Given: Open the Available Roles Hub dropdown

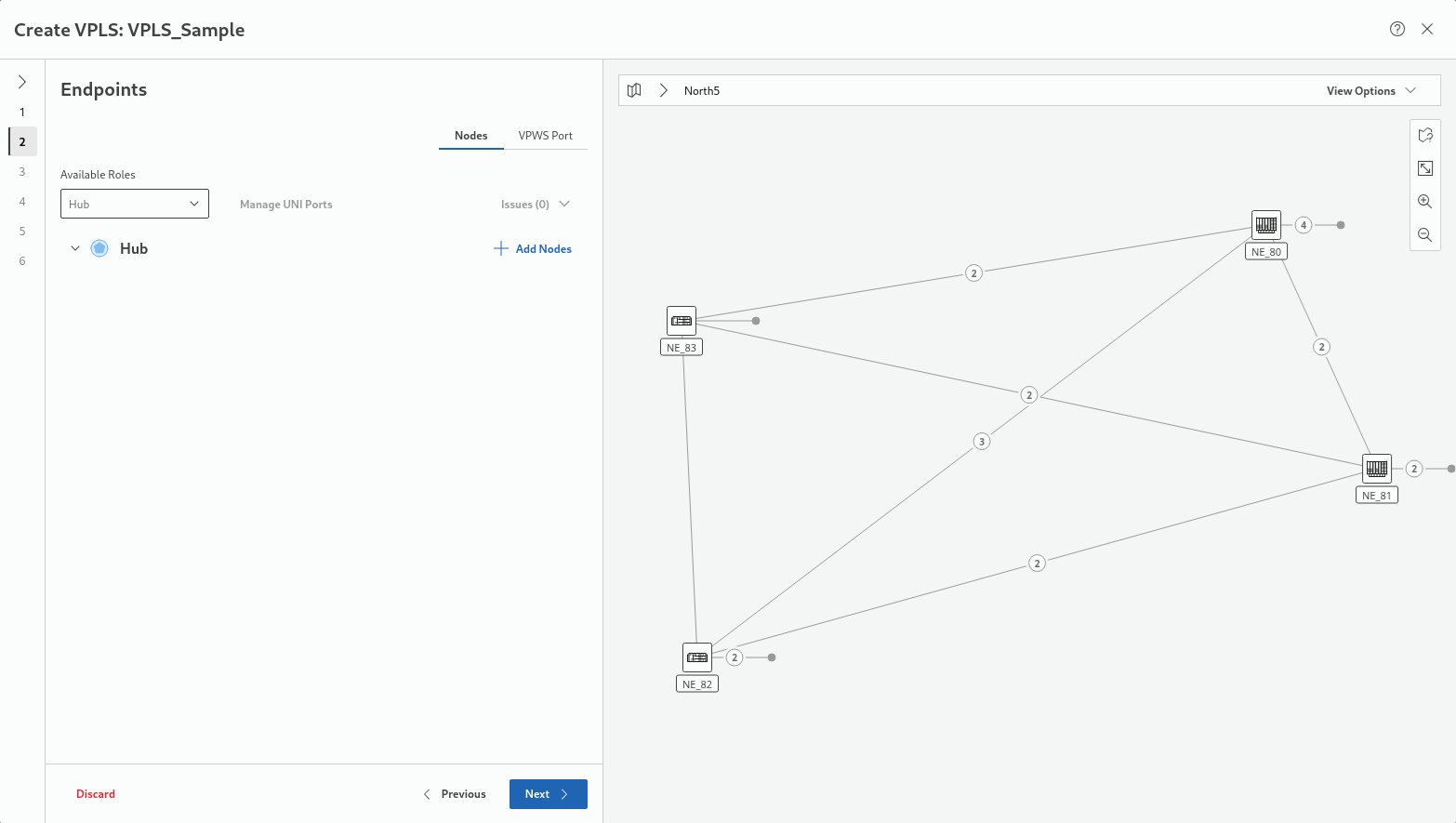Looking at the screenshot, I should tap(135, 204).
